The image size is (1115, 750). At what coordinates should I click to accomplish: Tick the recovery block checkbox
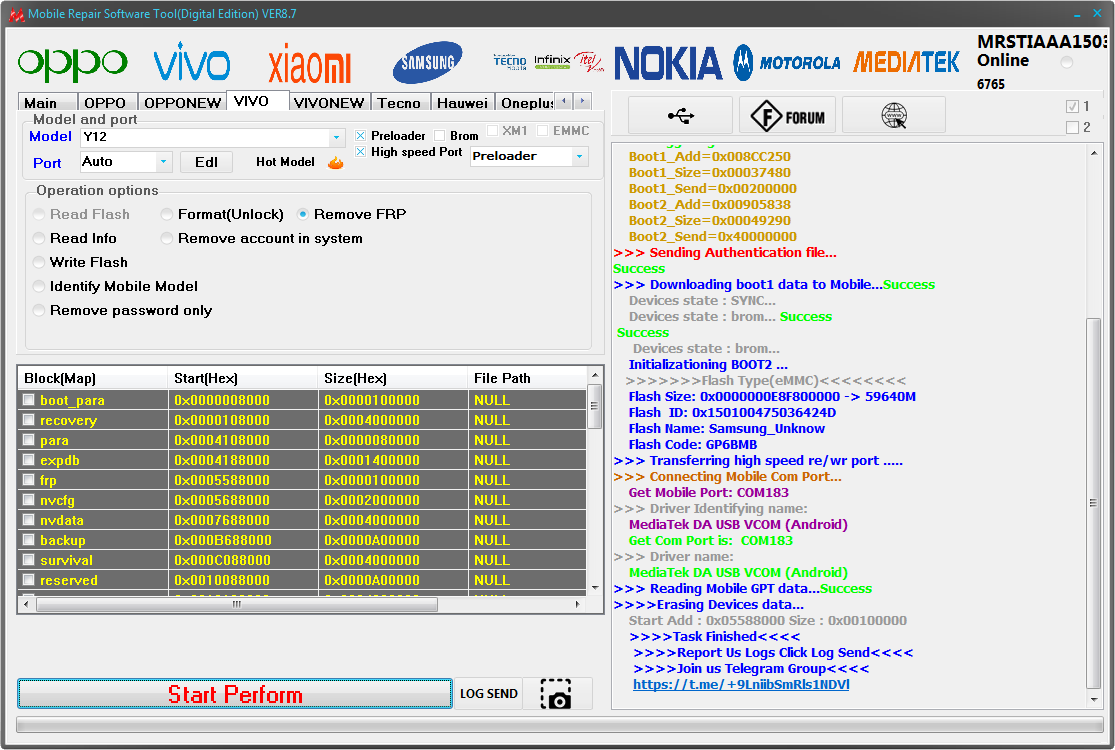pos(28,419)
